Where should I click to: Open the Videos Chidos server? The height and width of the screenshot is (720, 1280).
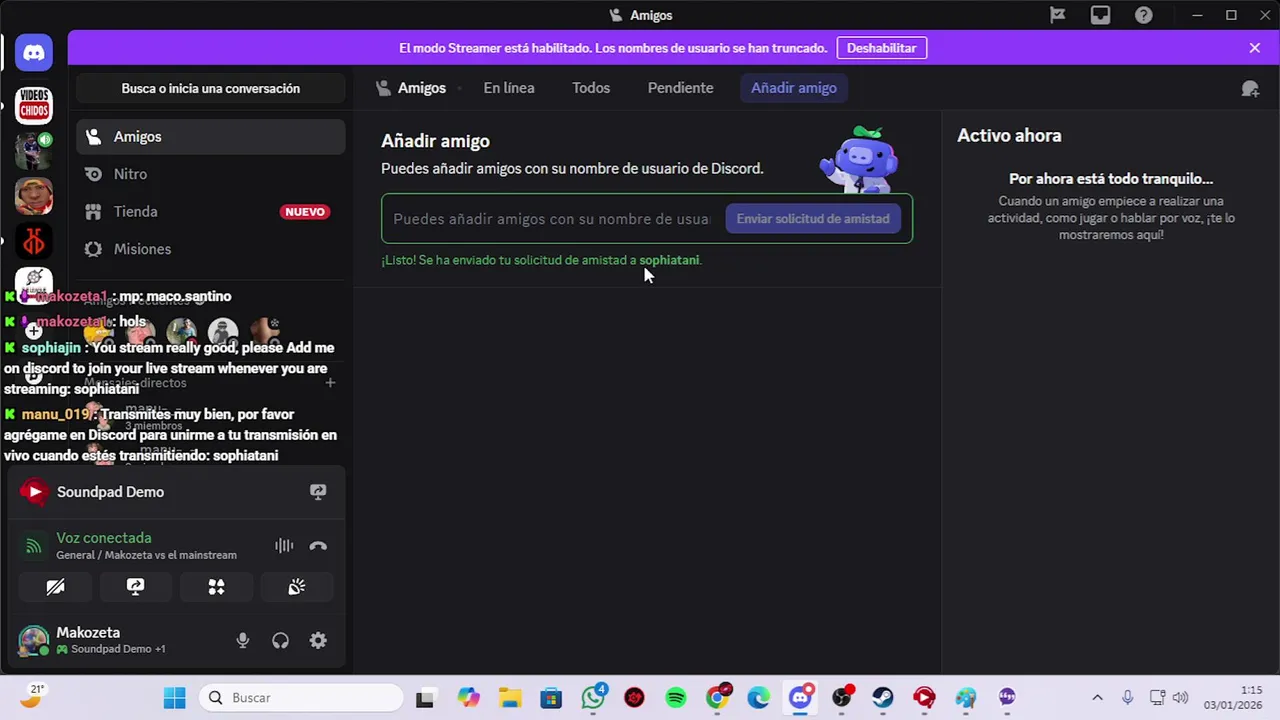(34, 105)
